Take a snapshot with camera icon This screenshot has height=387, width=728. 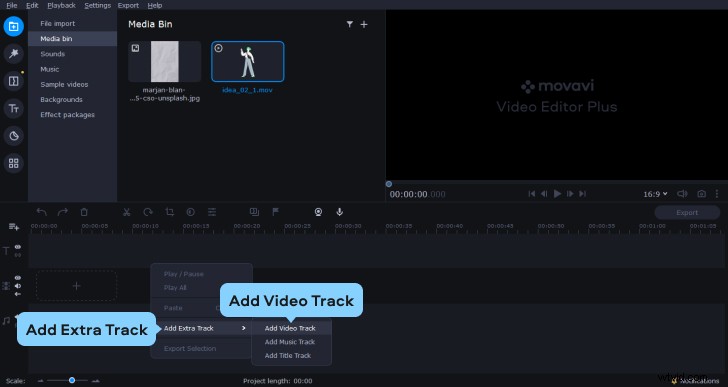point(702,194)
